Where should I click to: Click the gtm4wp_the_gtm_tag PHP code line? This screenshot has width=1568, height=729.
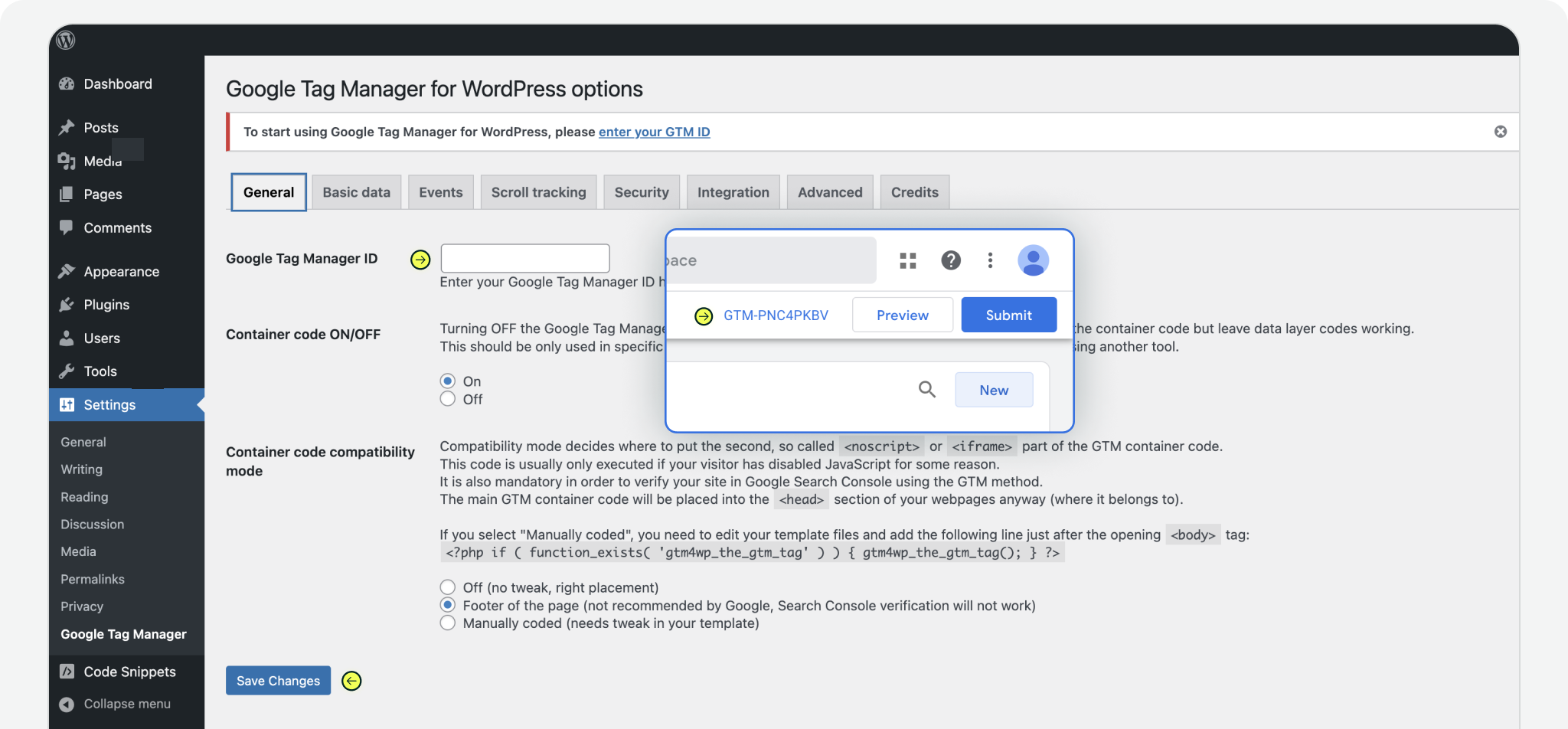(753, 552)
